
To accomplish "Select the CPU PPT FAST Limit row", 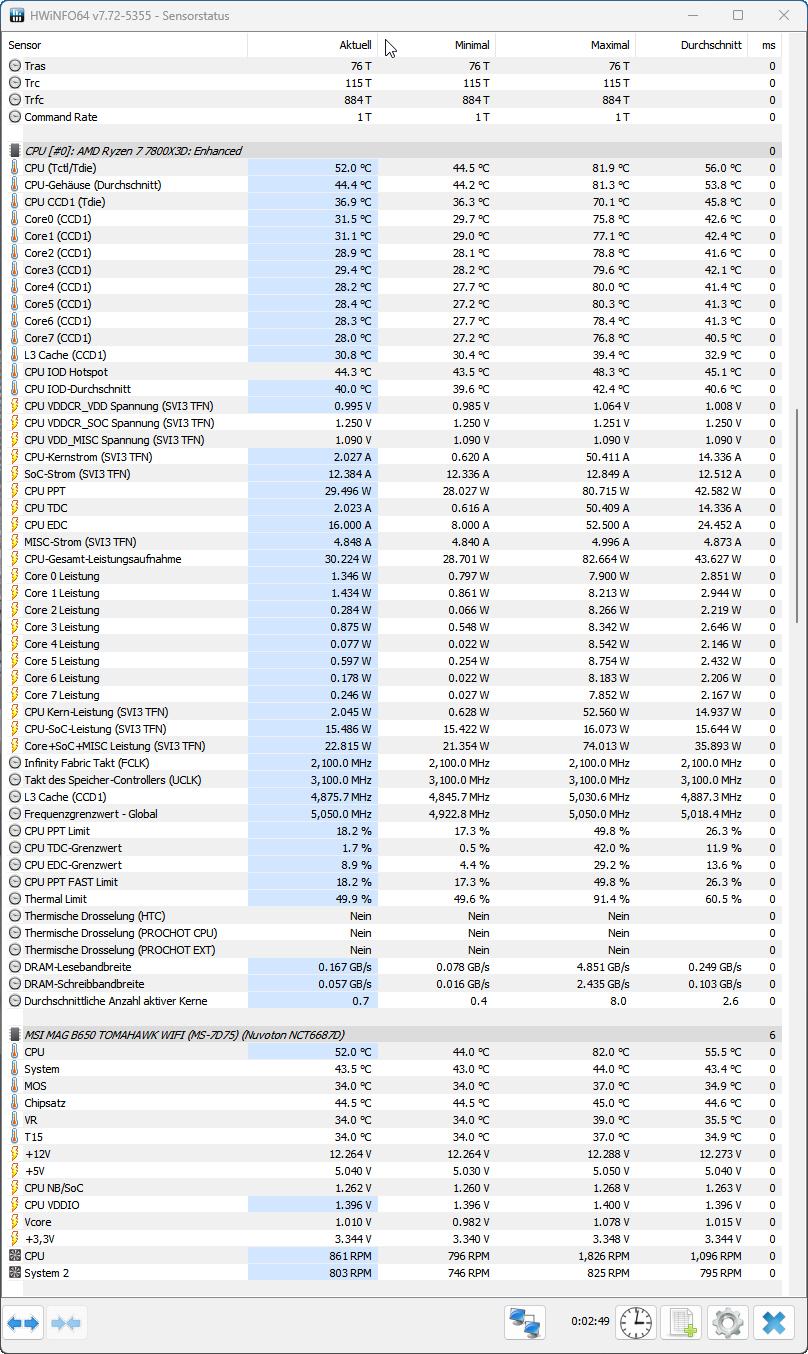I will point(392,882).
